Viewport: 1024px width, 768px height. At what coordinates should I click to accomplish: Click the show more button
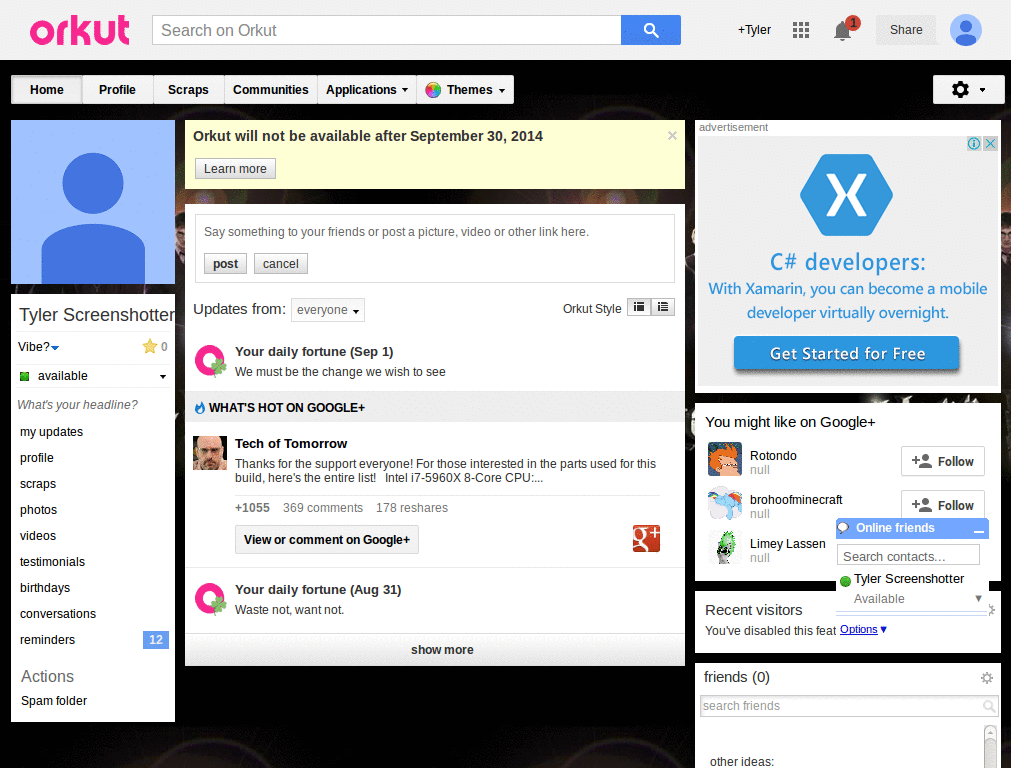click(442, 650)
